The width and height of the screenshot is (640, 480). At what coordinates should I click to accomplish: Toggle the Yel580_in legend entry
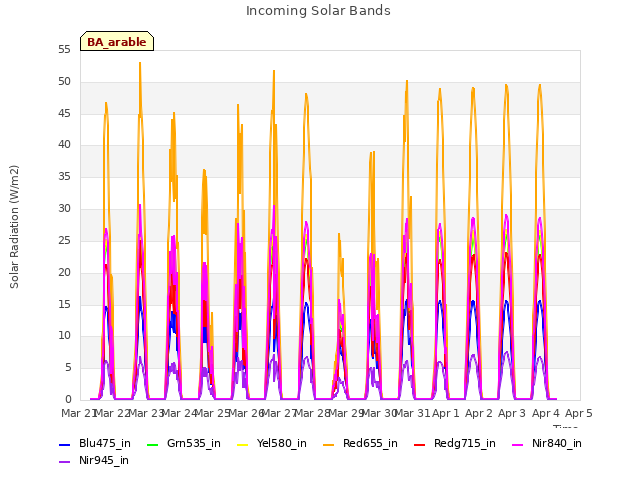pos(272,444)
